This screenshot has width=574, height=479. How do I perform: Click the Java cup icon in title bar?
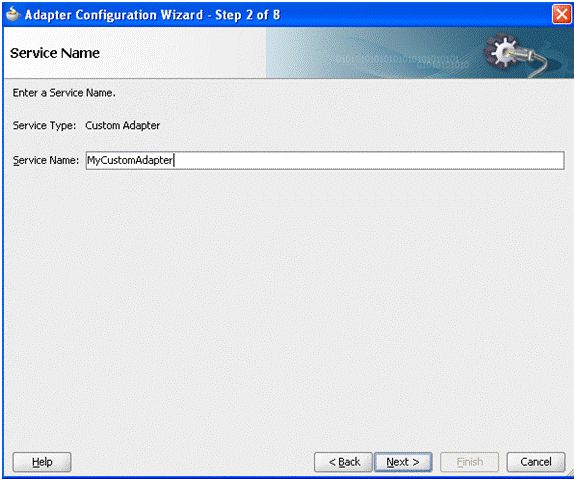tap(14, 14)
